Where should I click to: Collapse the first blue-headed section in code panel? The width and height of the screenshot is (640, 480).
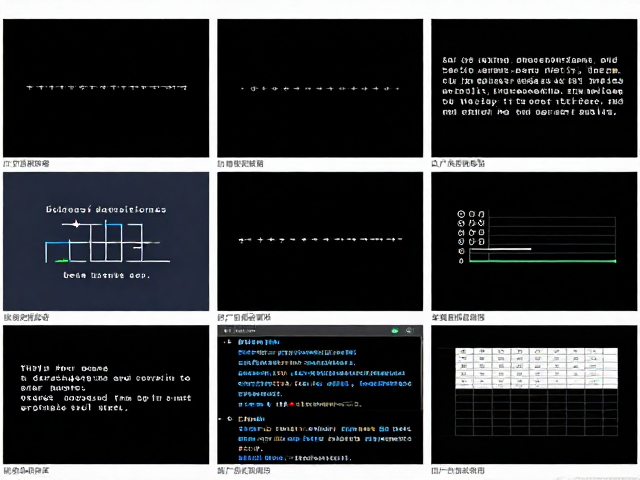pyautogui.click(x=228, y=342)
